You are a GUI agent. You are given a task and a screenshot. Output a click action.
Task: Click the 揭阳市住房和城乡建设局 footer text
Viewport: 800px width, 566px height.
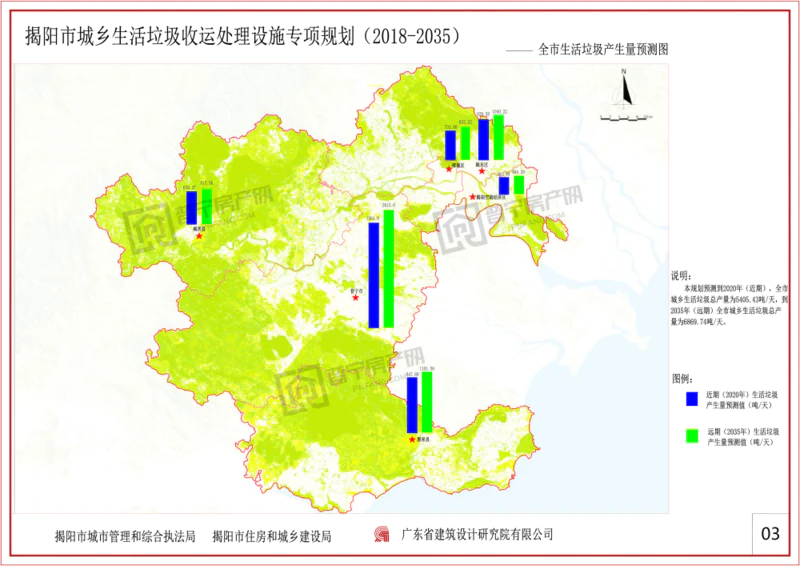tap(271, 536)
